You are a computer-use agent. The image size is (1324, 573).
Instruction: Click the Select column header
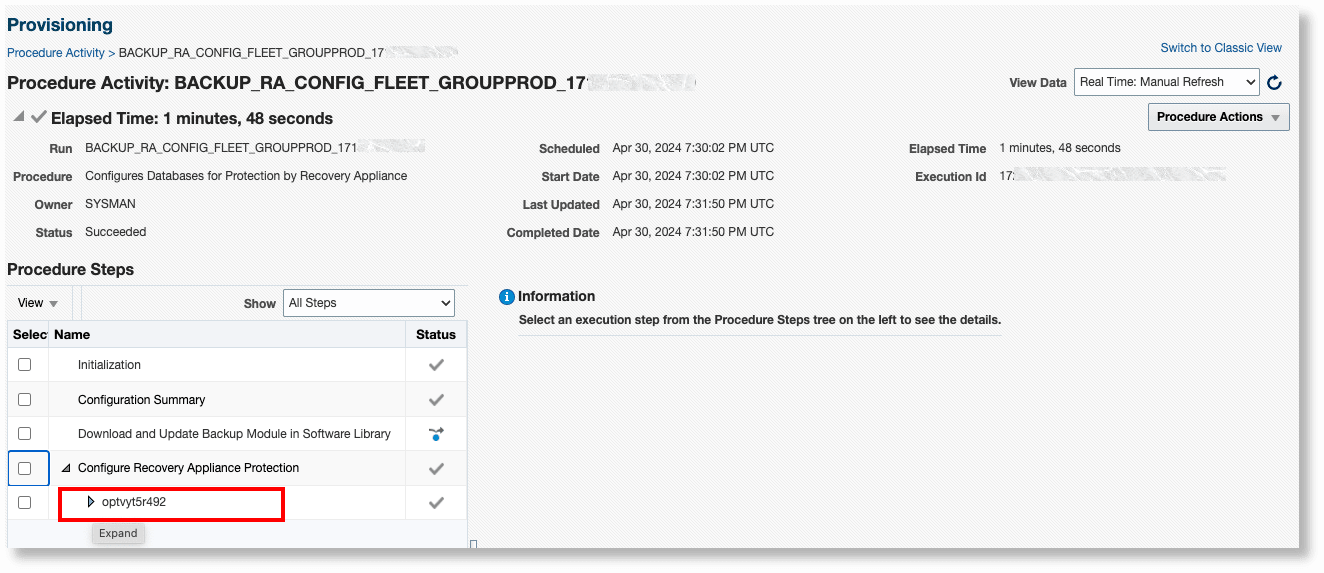(29, 335)
